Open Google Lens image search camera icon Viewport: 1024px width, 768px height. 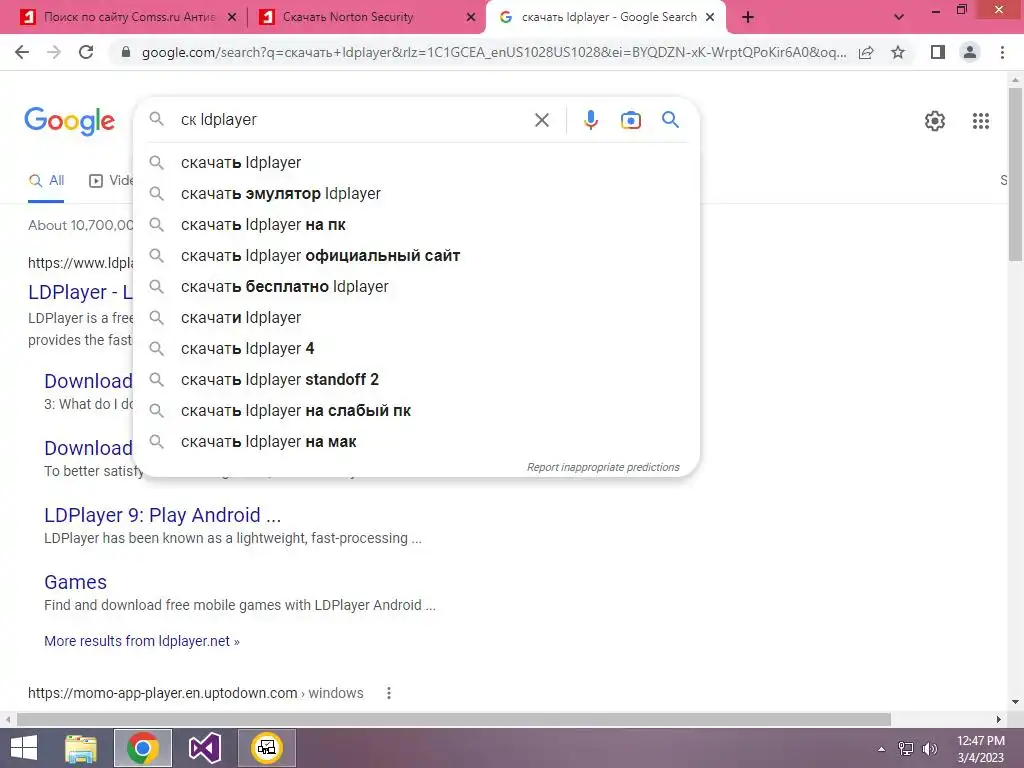pos(630,120)
